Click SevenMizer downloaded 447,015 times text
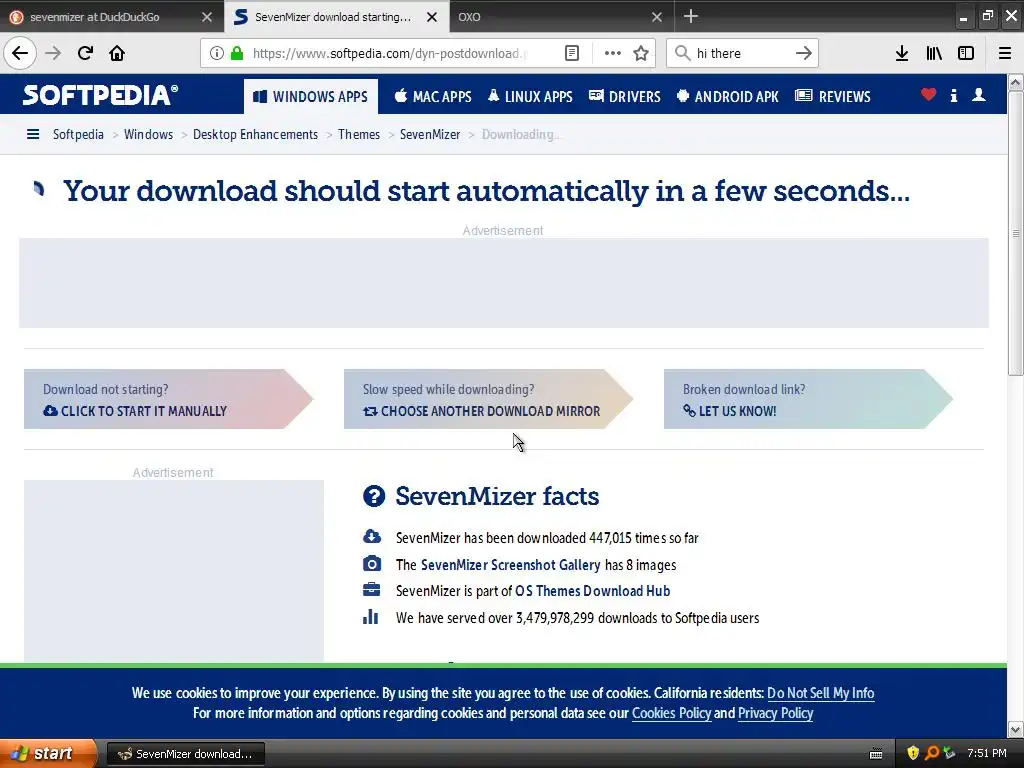The height and width of the screenshot is (768, 1024). pos(547,538)
